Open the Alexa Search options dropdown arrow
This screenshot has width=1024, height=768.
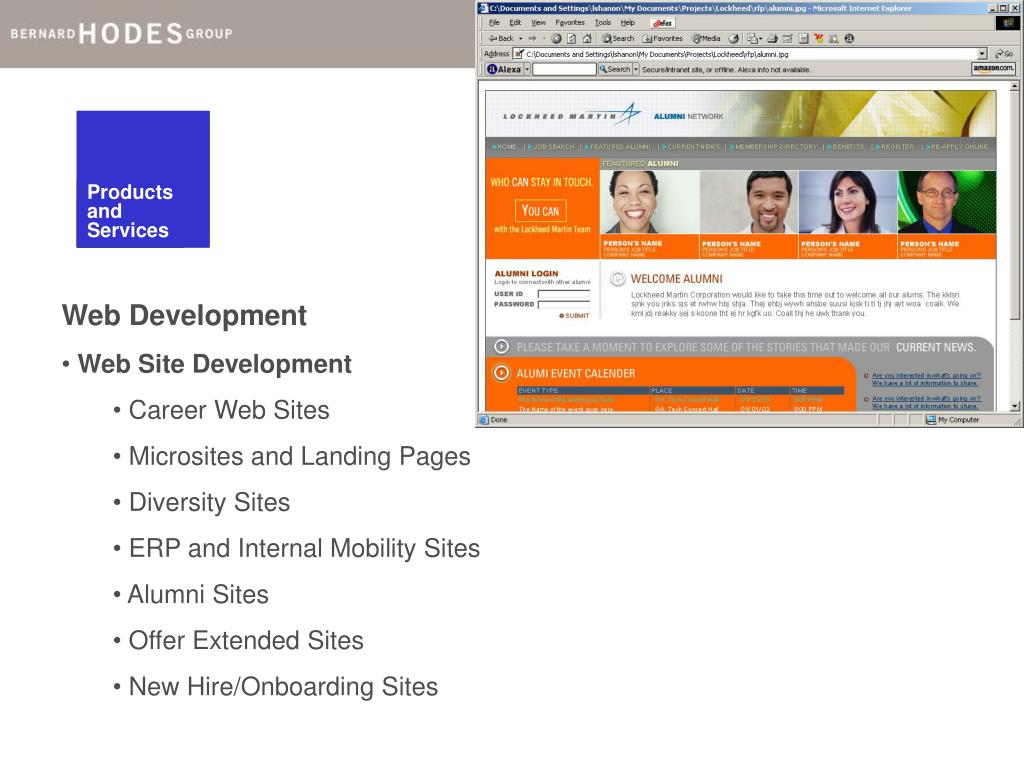point(635,69)
